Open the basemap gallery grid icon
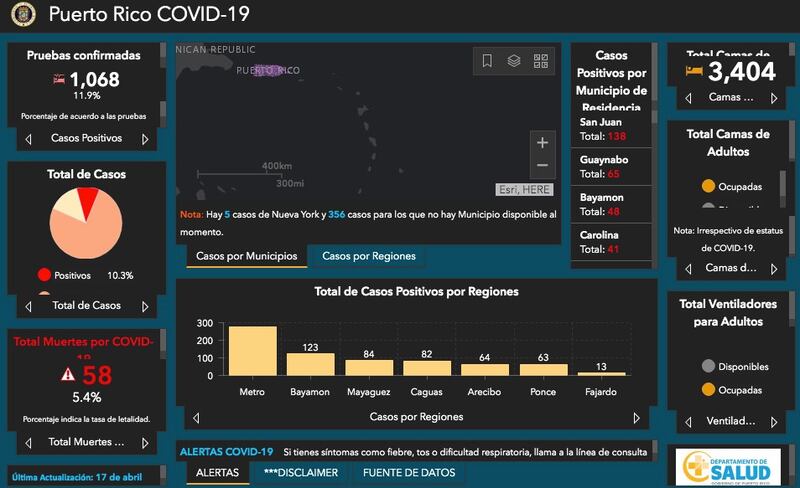 pyautogui.click(x=541, y=61)
